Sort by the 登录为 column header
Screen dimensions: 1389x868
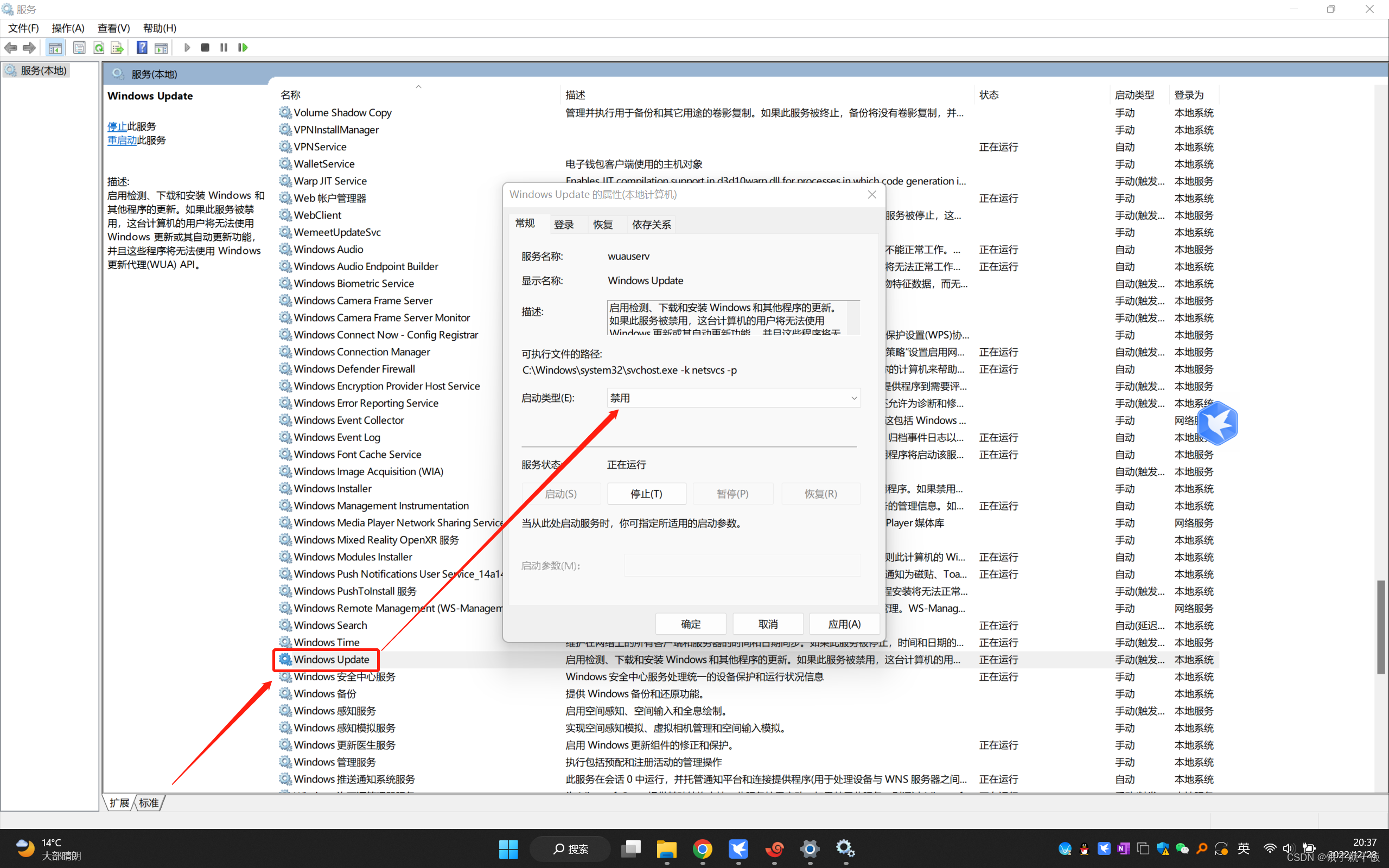[1189, 95]
